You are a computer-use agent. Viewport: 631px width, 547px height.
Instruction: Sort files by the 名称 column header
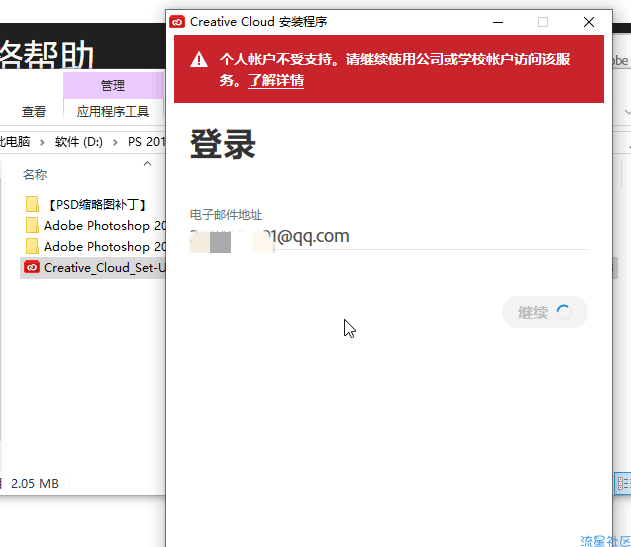pos(35,174)
